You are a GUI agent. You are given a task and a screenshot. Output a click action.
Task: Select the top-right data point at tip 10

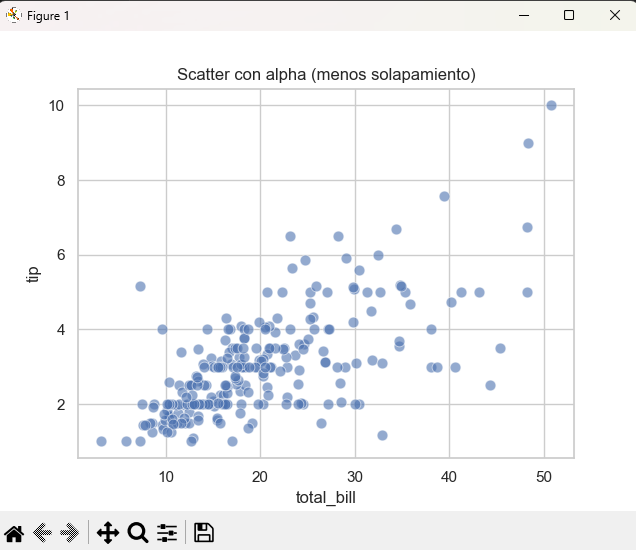pyautogui.click(x=551, y=105)
